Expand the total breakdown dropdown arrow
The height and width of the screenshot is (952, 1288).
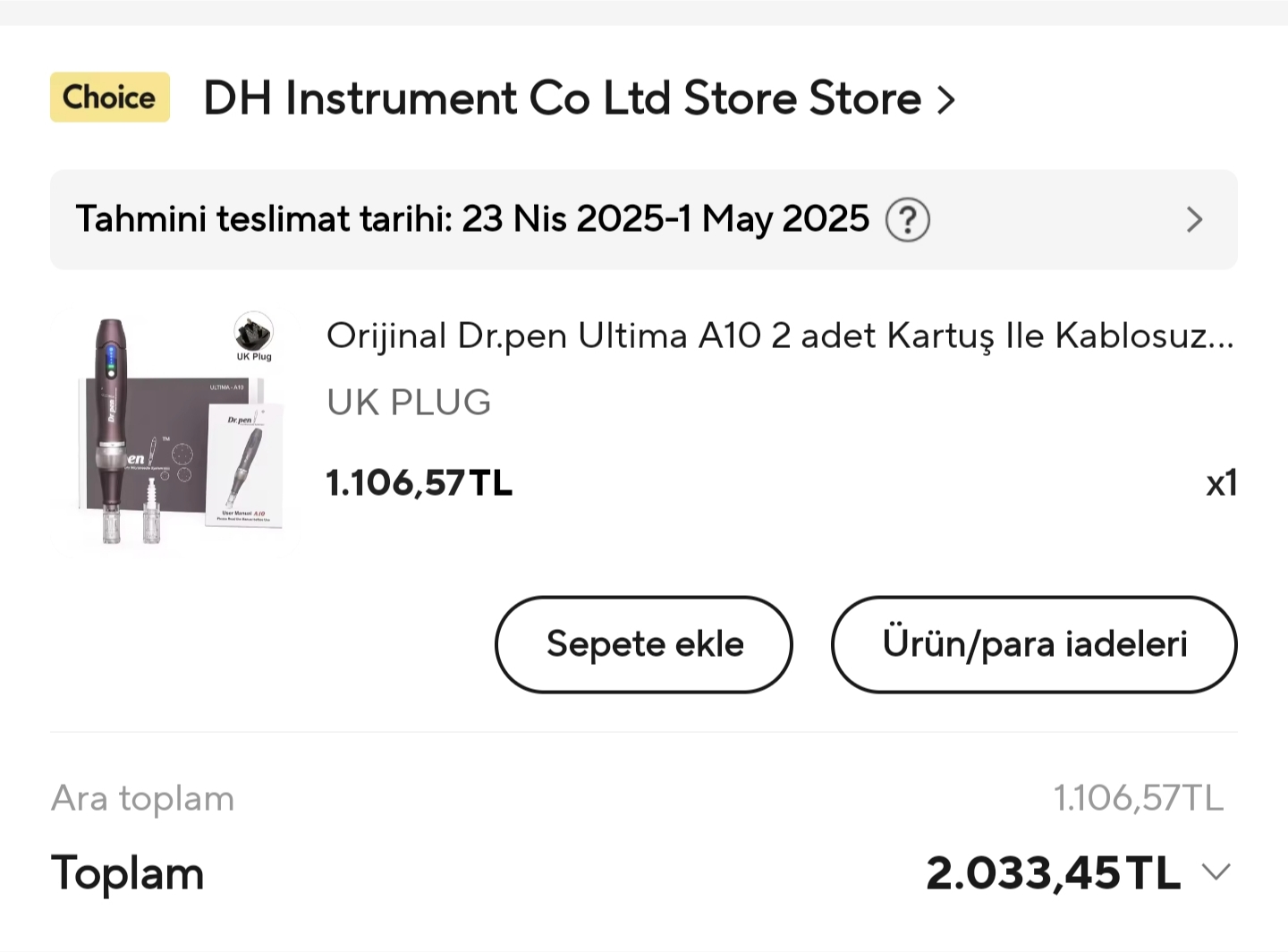pos(1216,871)
